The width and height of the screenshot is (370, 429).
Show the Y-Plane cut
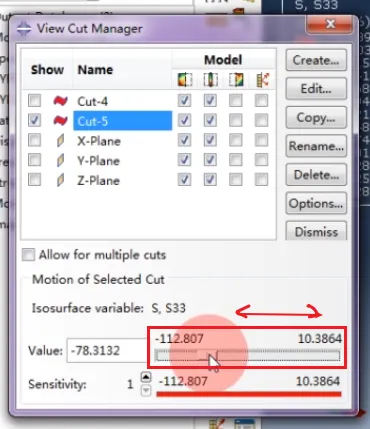(35, 160)
